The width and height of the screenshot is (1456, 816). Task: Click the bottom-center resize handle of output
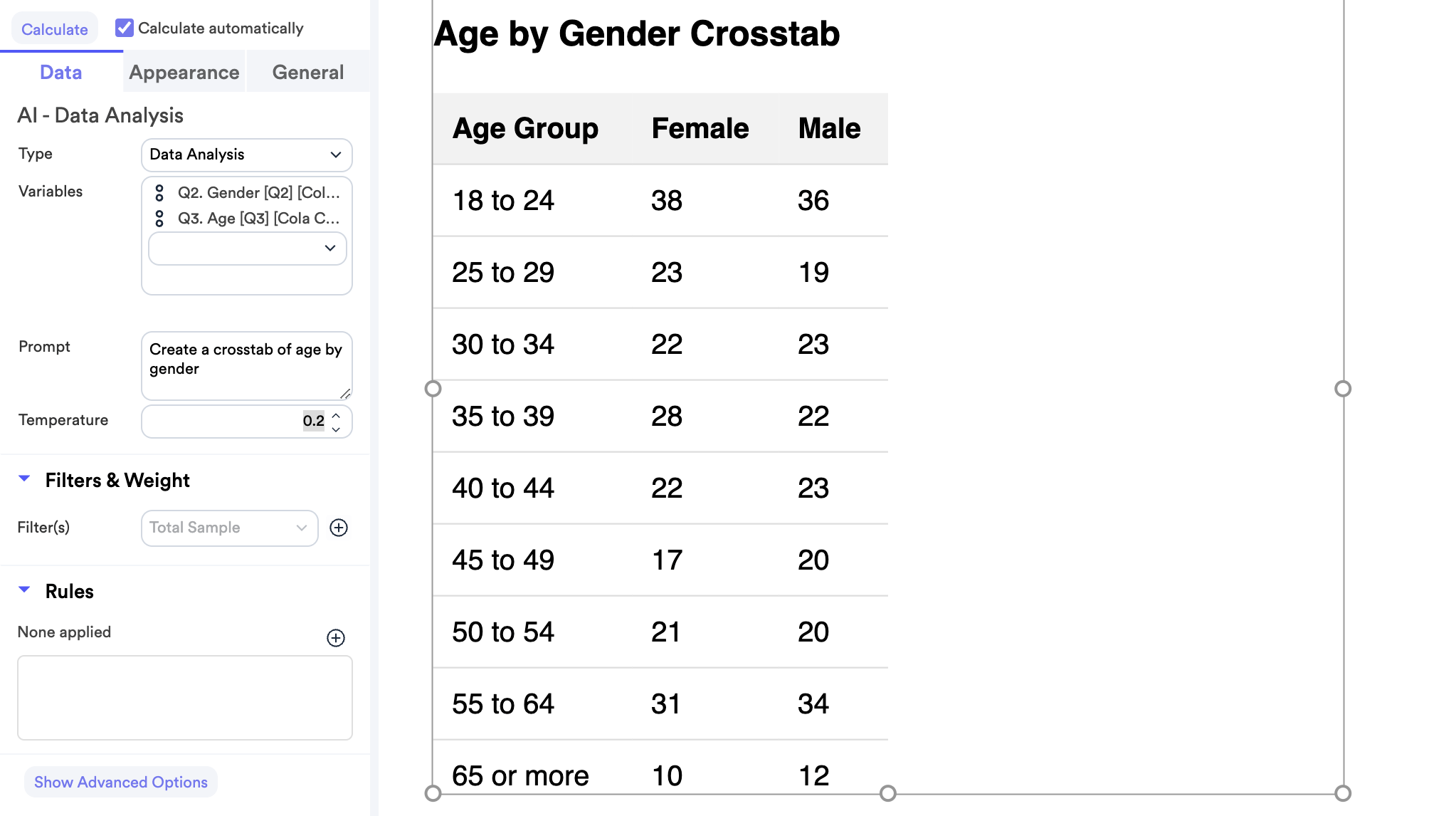click(887, 793)
